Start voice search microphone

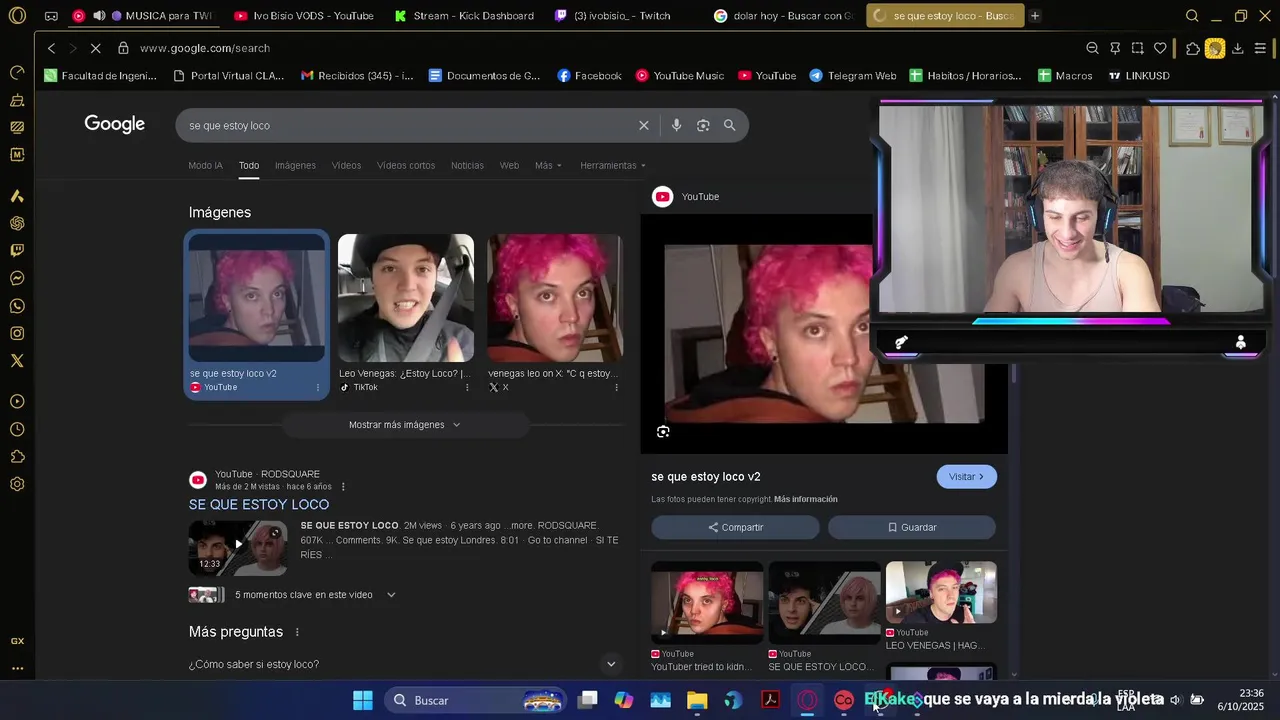pos(677,125)
